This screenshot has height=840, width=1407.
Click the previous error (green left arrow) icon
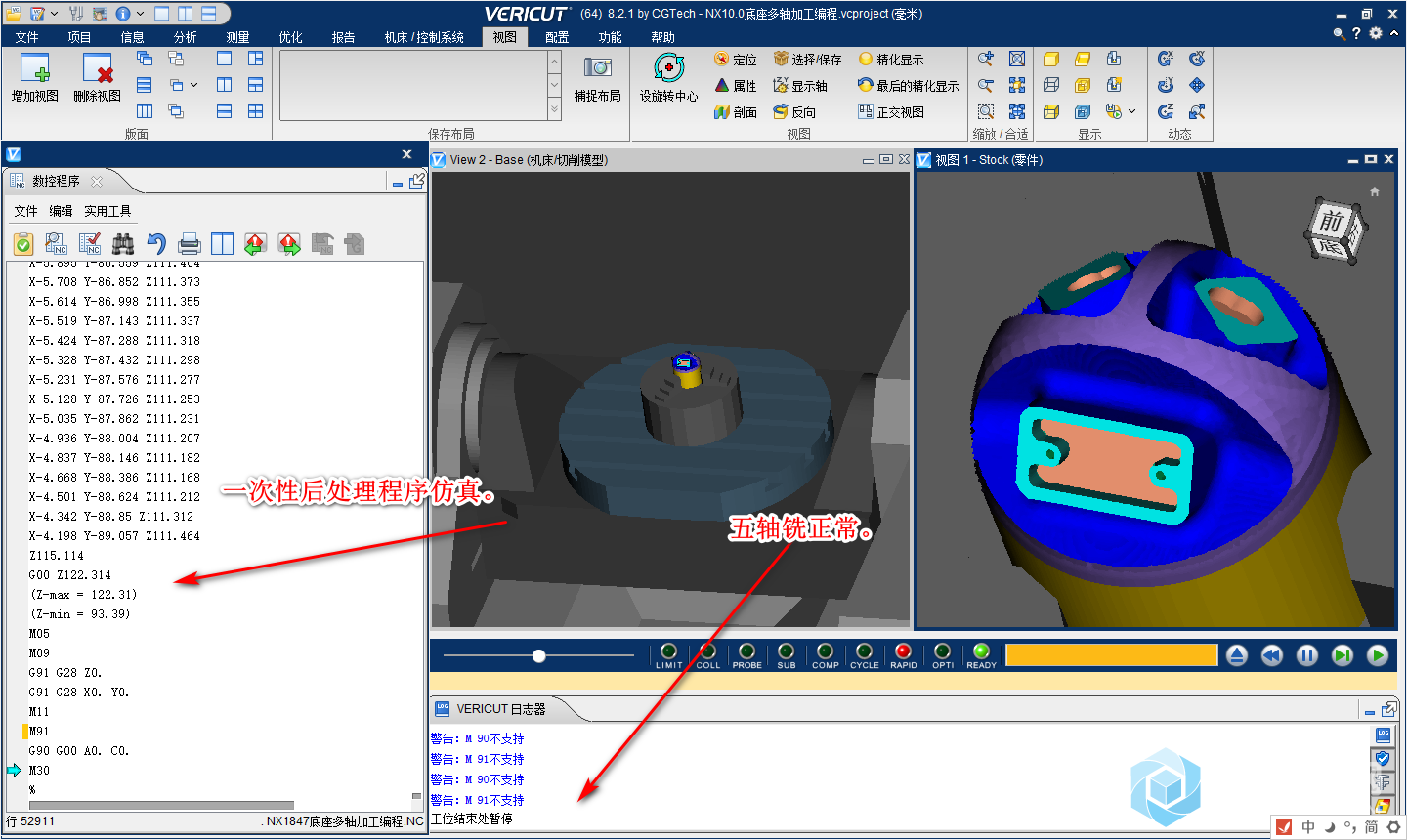[x=256, y=244]
